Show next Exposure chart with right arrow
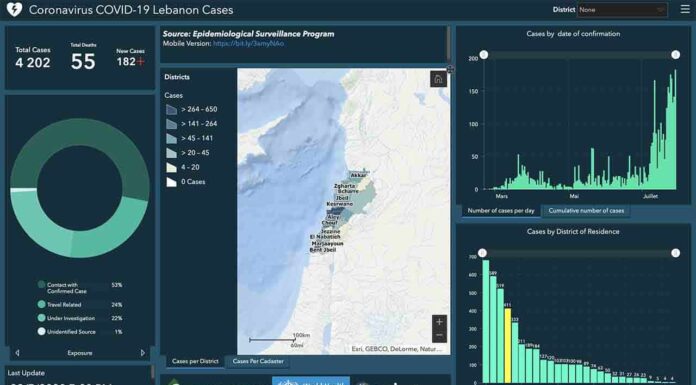This screenshot has width=696, height=385. pos(143,353)
